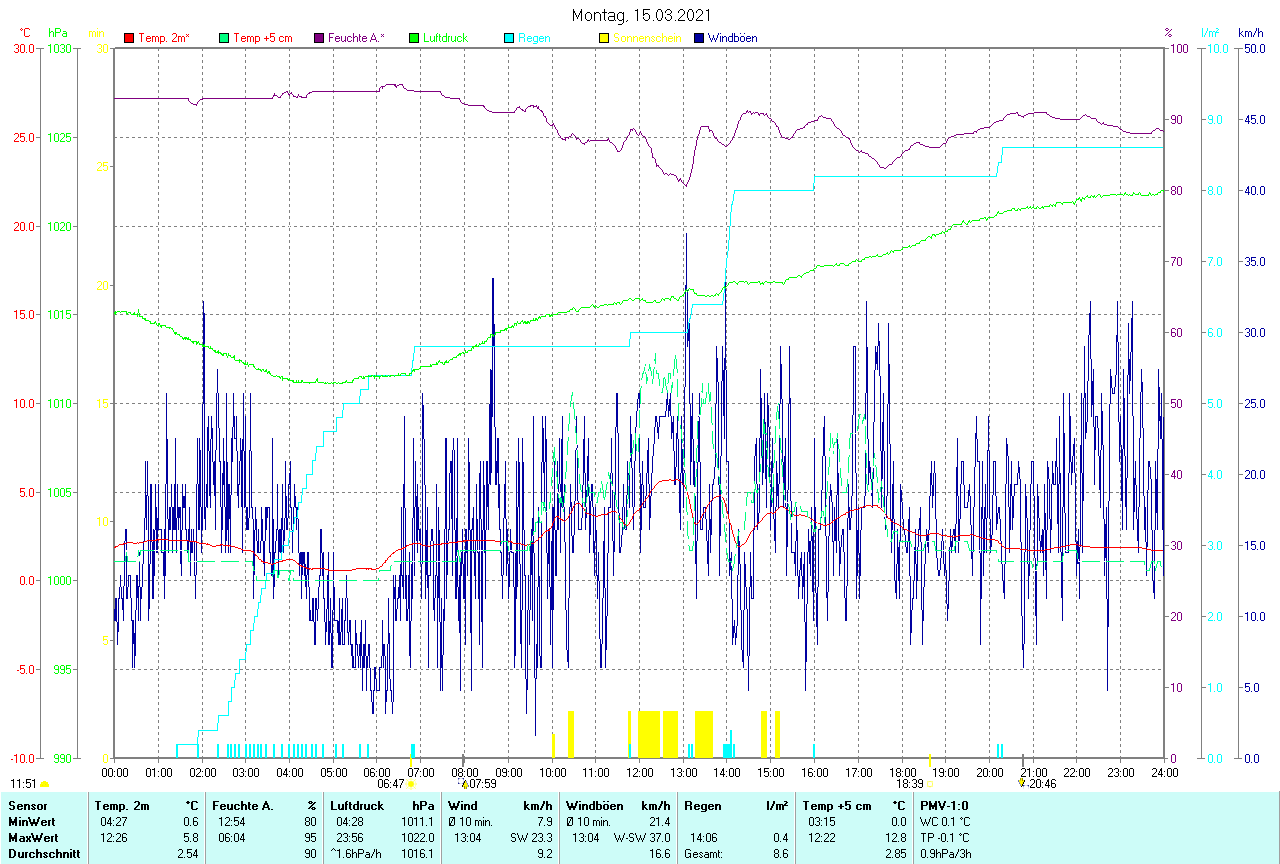Click the '18:39' sunset time label
1280x864 pixels.
point(910,784)
